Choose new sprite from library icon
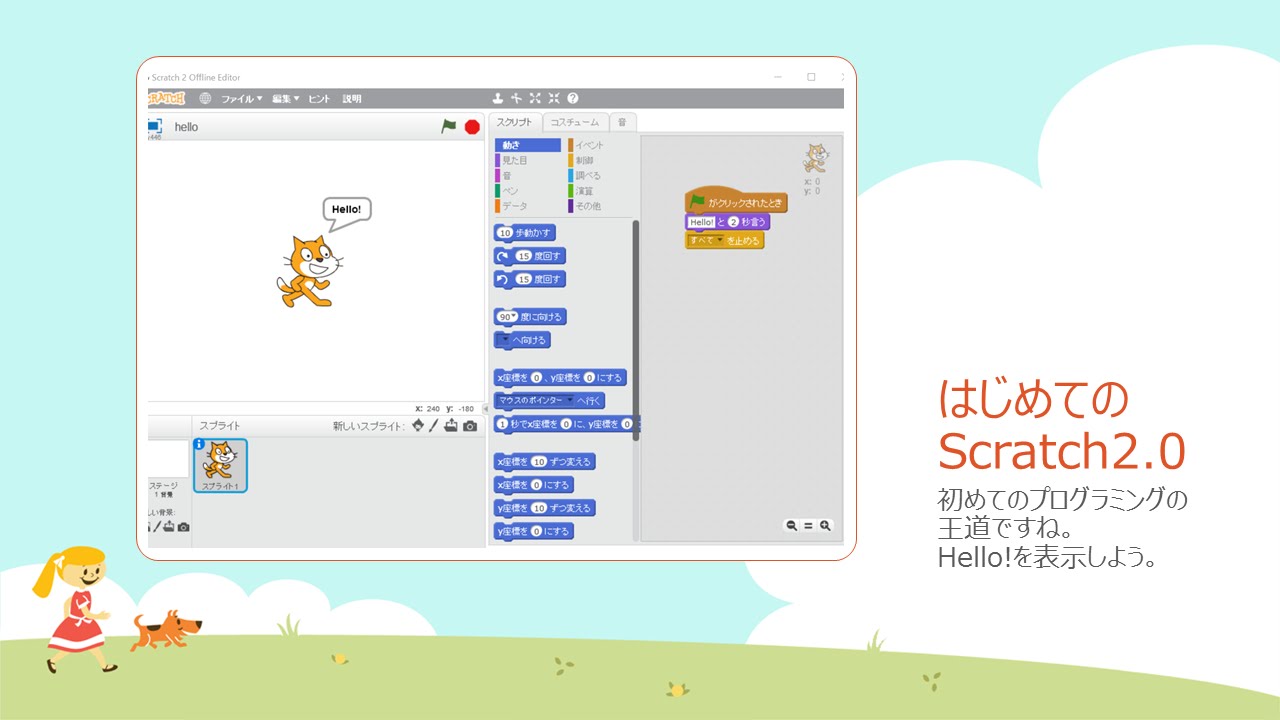This screenshot has height=720, width=1280. [418, 426]
